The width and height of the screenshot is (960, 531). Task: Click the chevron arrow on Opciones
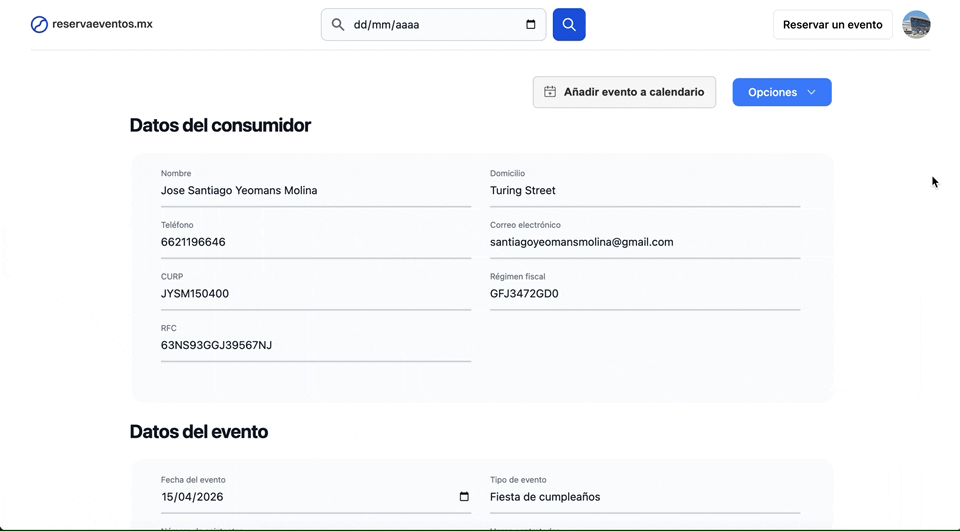(x=811, y=92)
